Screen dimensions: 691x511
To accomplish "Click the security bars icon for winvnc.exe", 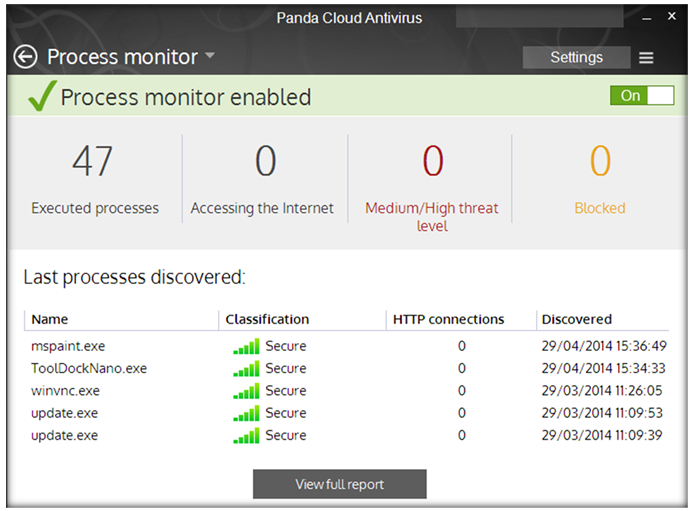I will (246, 391).
